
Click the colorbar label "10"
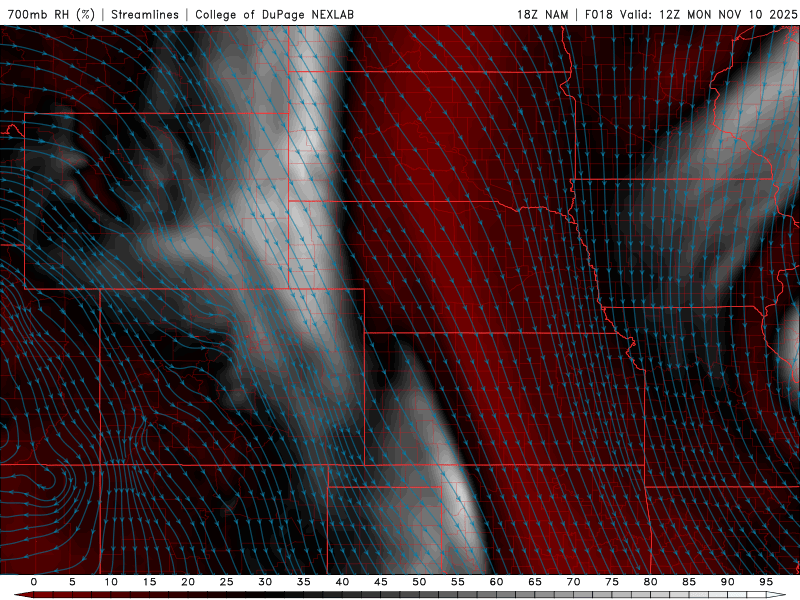click(111, 582)
